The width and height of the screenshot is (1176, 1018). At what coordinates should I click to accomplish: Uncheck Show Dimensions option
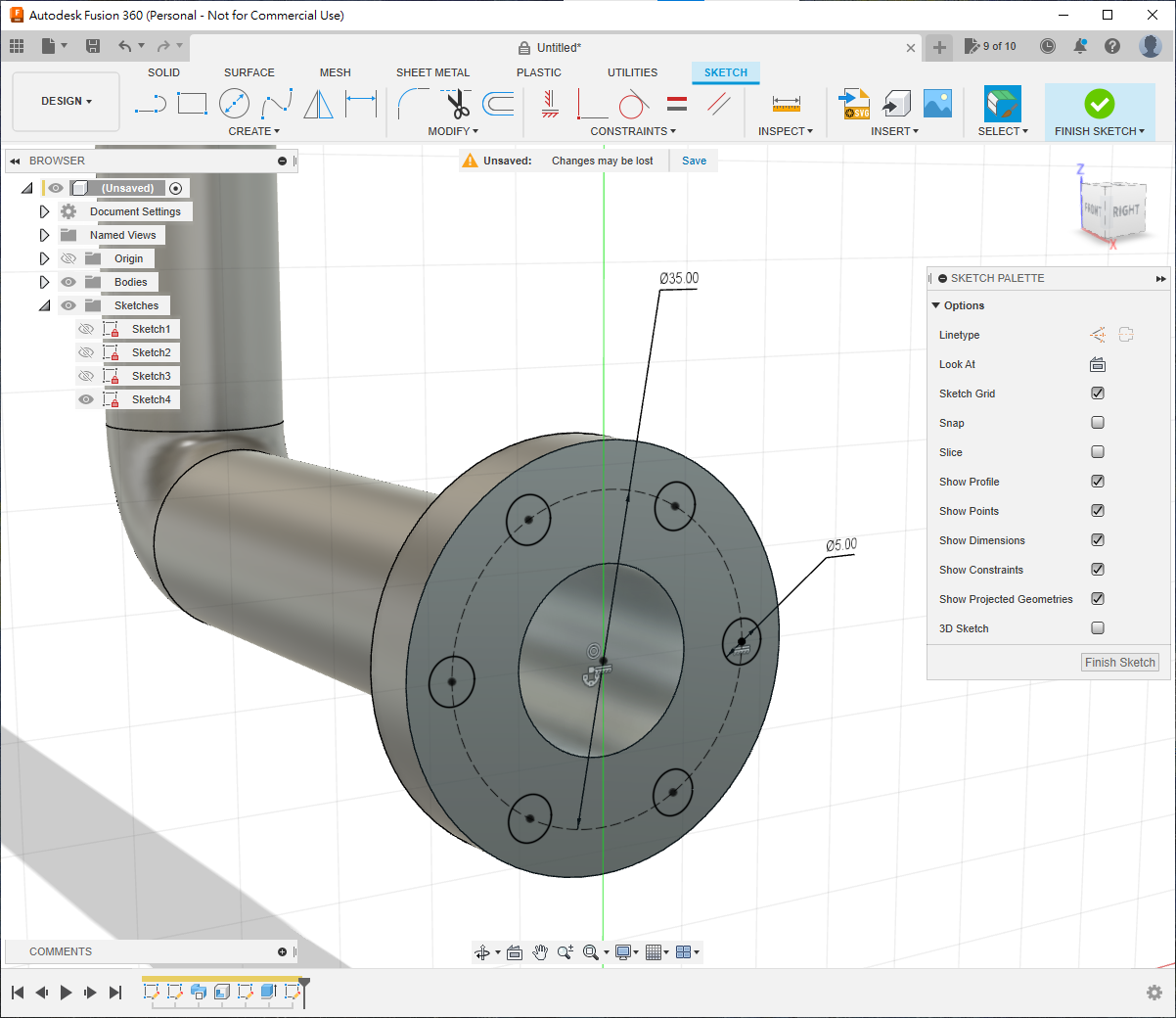click(1098, 540)
